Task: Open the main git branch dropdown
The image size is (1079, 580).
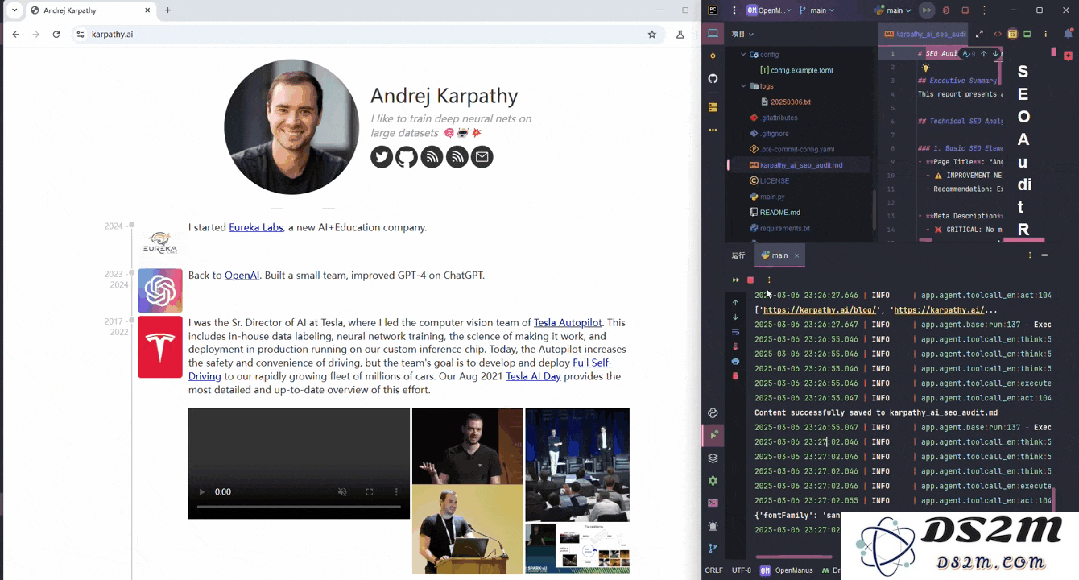Action: click(818, 10)
